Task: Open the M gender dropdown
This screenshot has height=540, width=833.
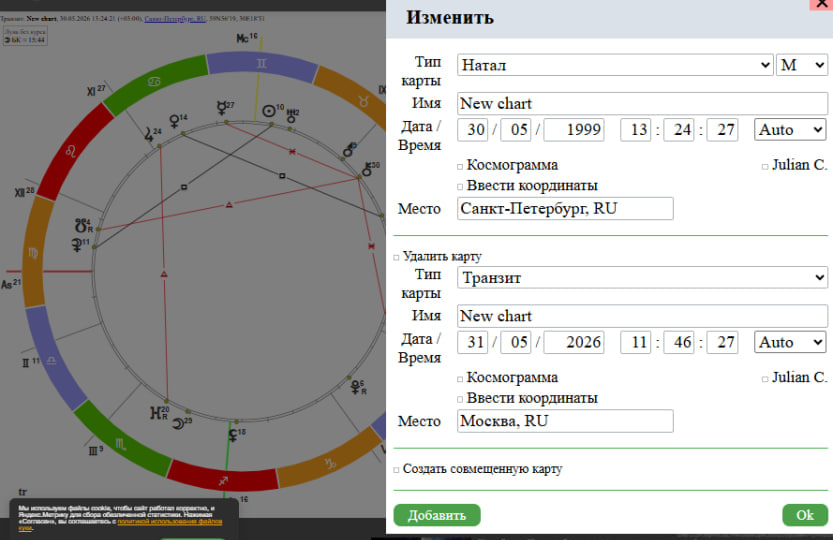Action: pyautogui.click(x=802, y=65)
